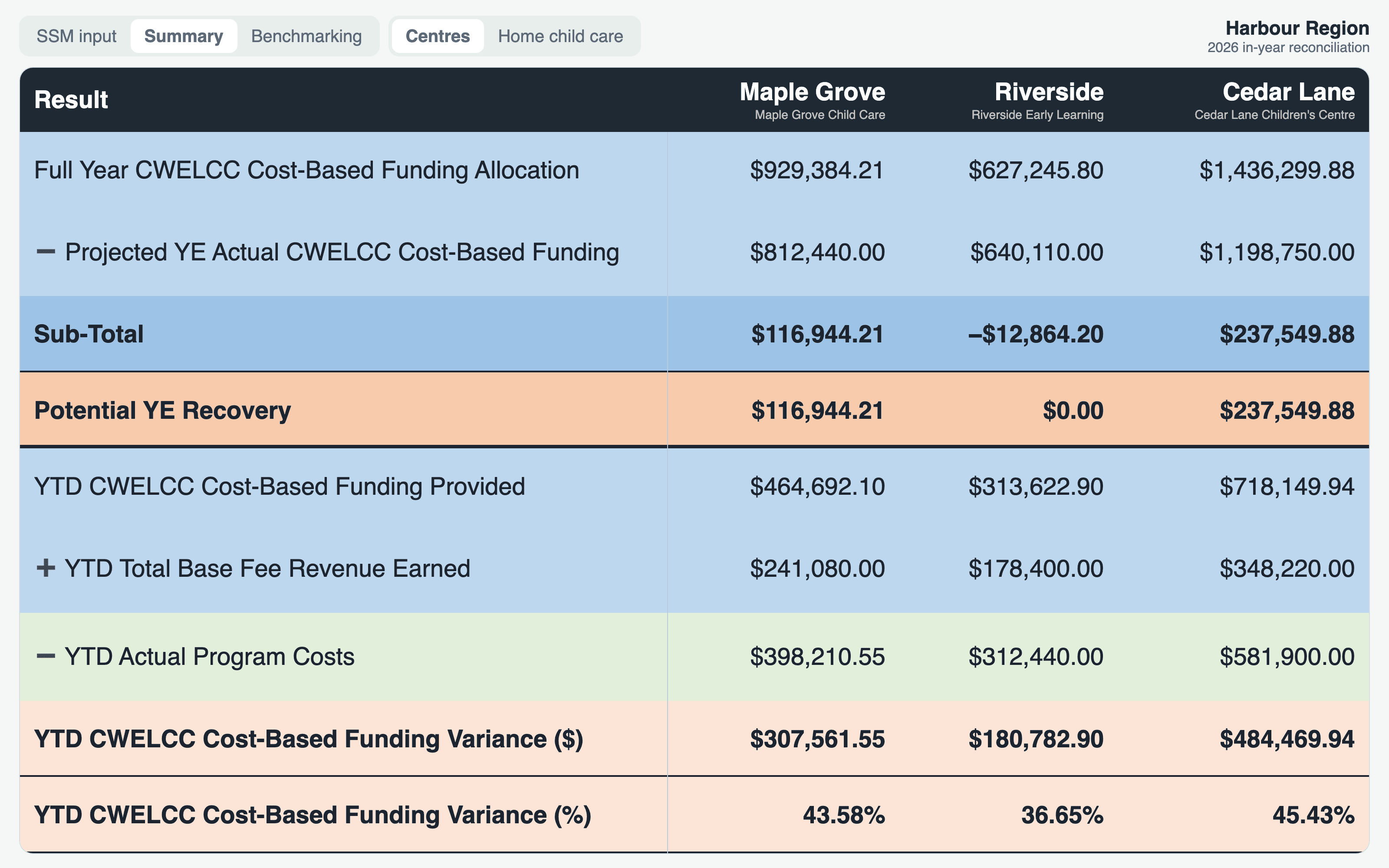
Task: Click the $1,436,299.88 allocation cell
Action: point(1277,171)
